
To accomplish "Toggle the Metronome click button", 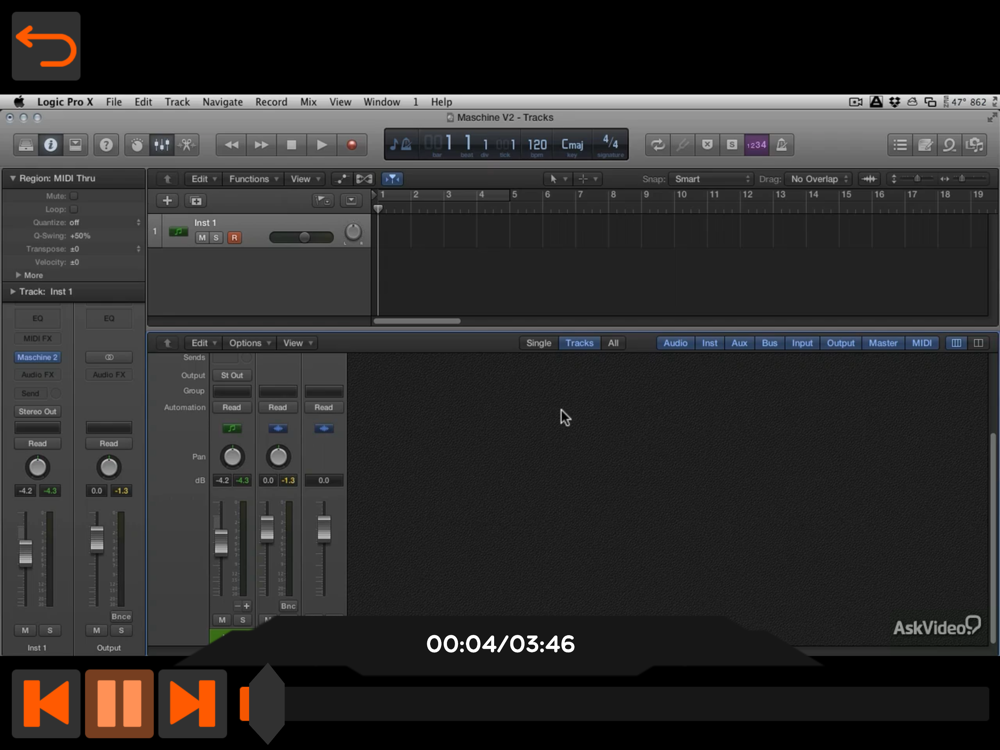I will [x=782, y=145].
